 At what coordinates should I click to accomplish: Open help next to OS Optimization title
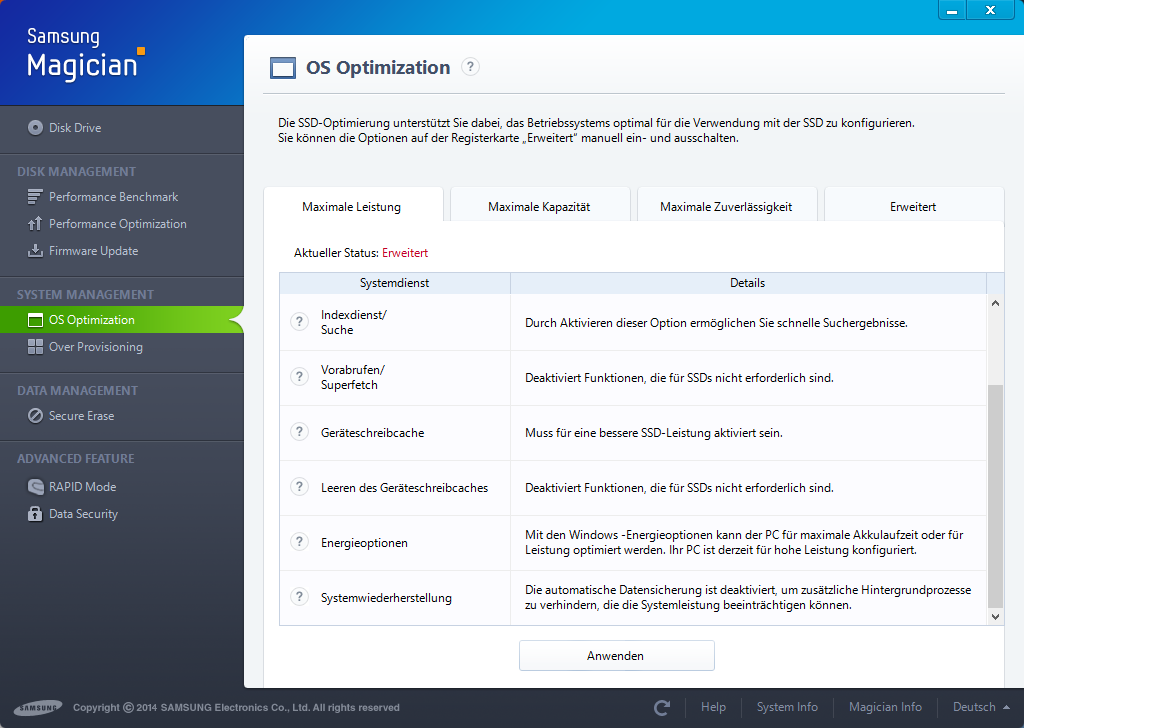470,67
